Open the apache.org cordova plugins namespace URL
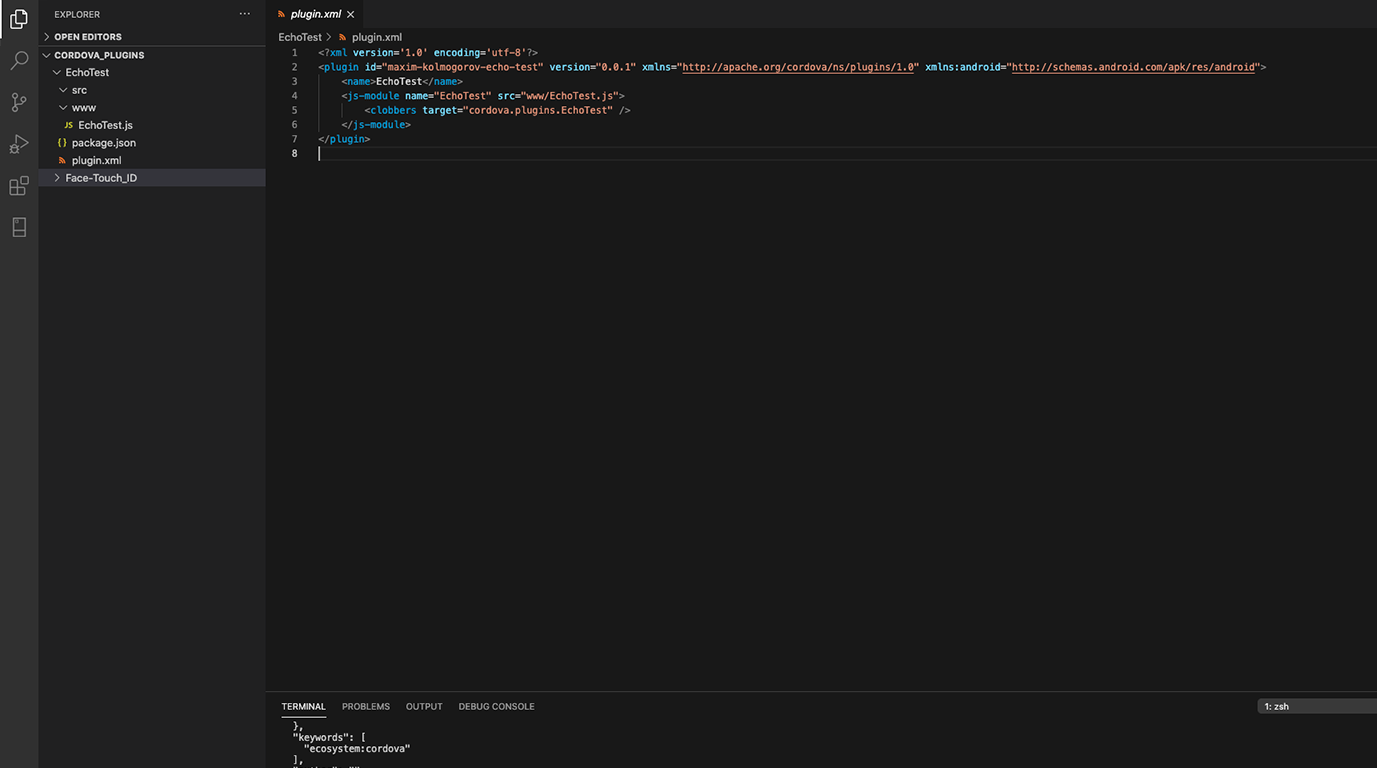Viewport: 1377px width, 768px height. [x=798, y=67]
